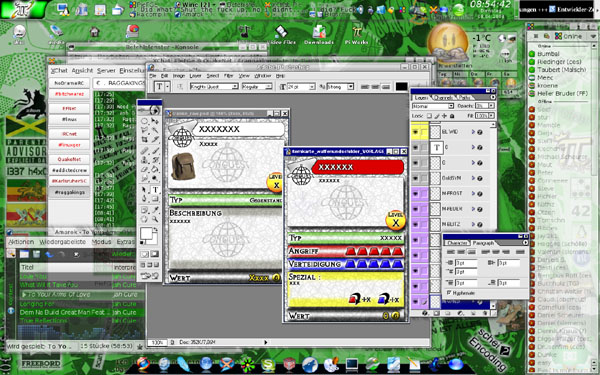Image resolution: width=600 pixels, height=375 pixels.
Task: Toggle the Hyphenate checkbox
Action: pos(449,293)
